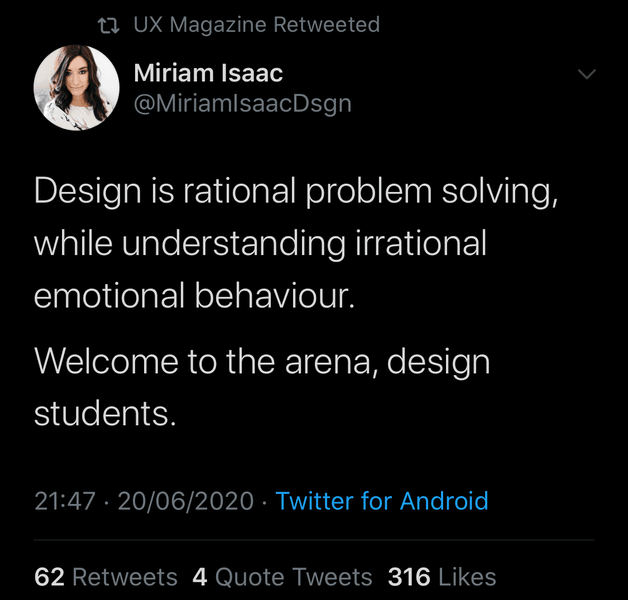The height and width of the screenshot is (600, 628).
Task: Click the 20/06/2020 date
Action: tap(186, 501)
